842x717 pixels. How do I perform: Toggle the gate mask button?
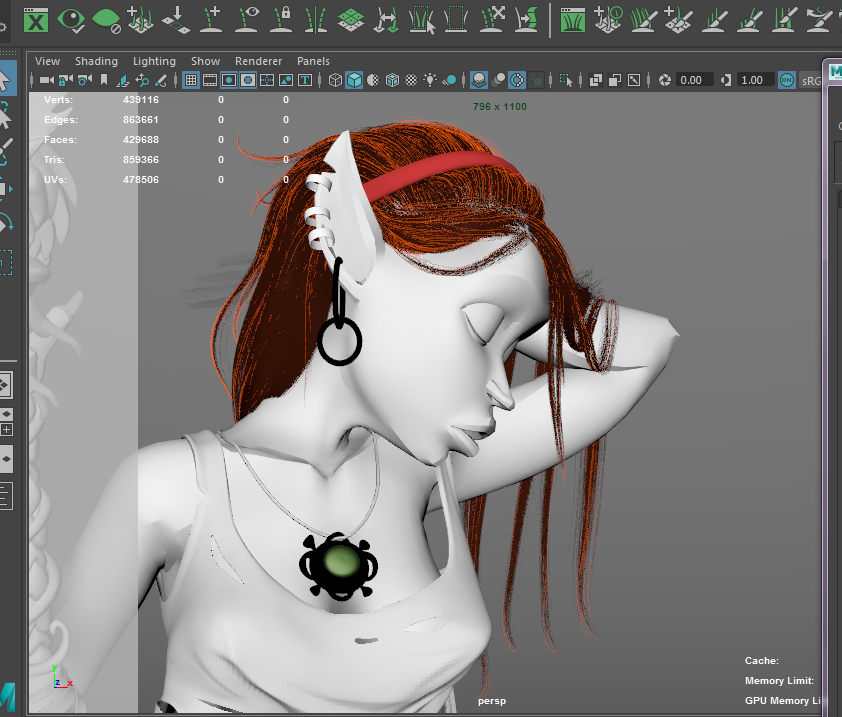(x=248, y=81)
